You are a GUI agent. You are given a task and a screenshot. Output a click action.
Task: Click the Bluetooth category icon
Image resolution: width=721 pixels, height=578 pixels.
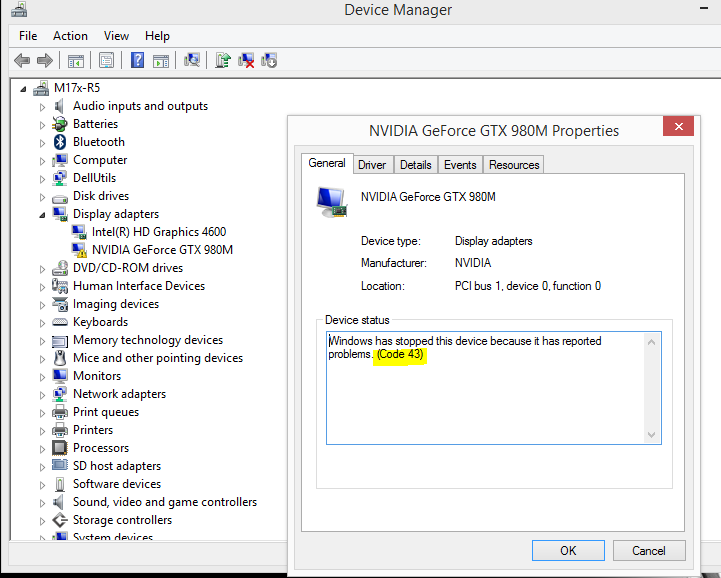pyautogui.click(x=60, y=142)
